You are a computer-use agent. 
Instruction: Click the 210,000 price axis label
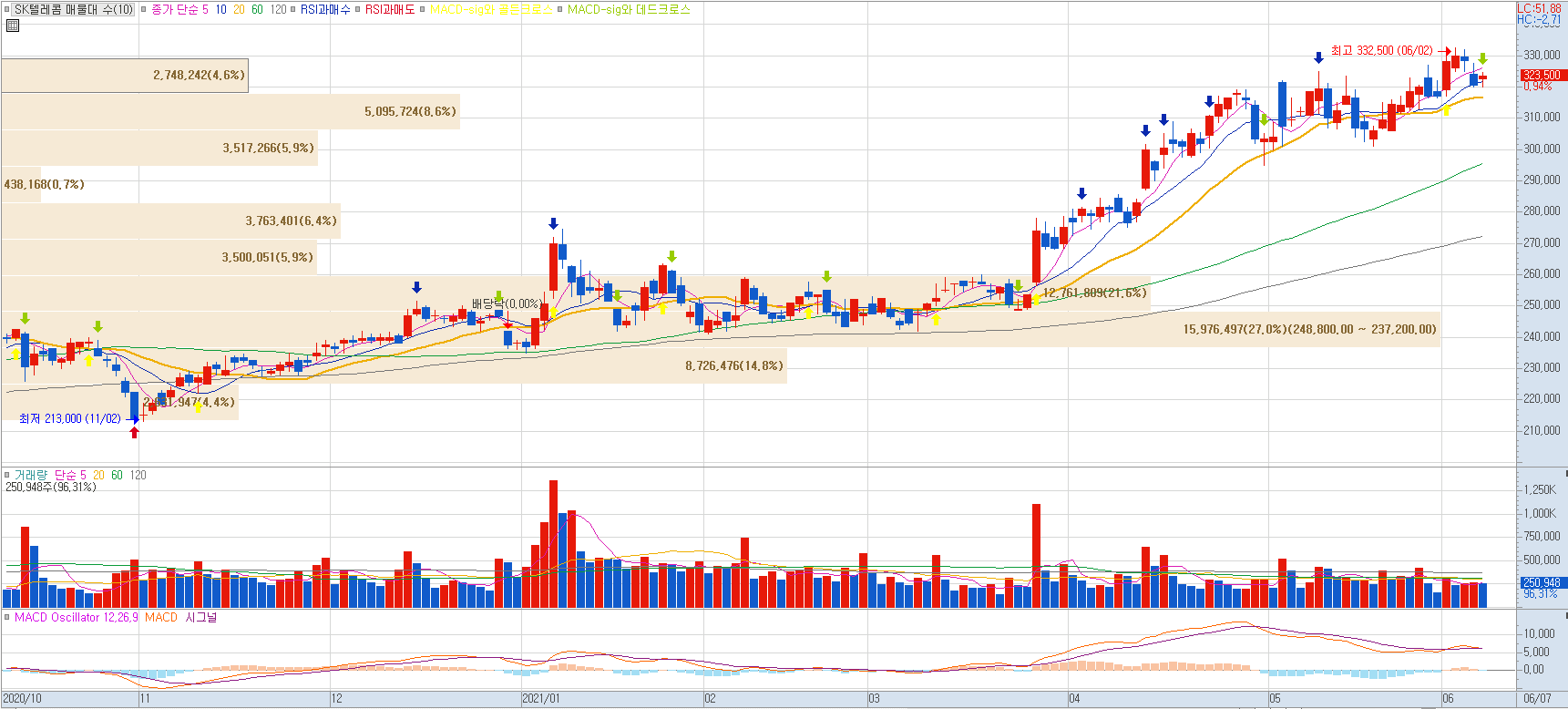pos(1542,430)
